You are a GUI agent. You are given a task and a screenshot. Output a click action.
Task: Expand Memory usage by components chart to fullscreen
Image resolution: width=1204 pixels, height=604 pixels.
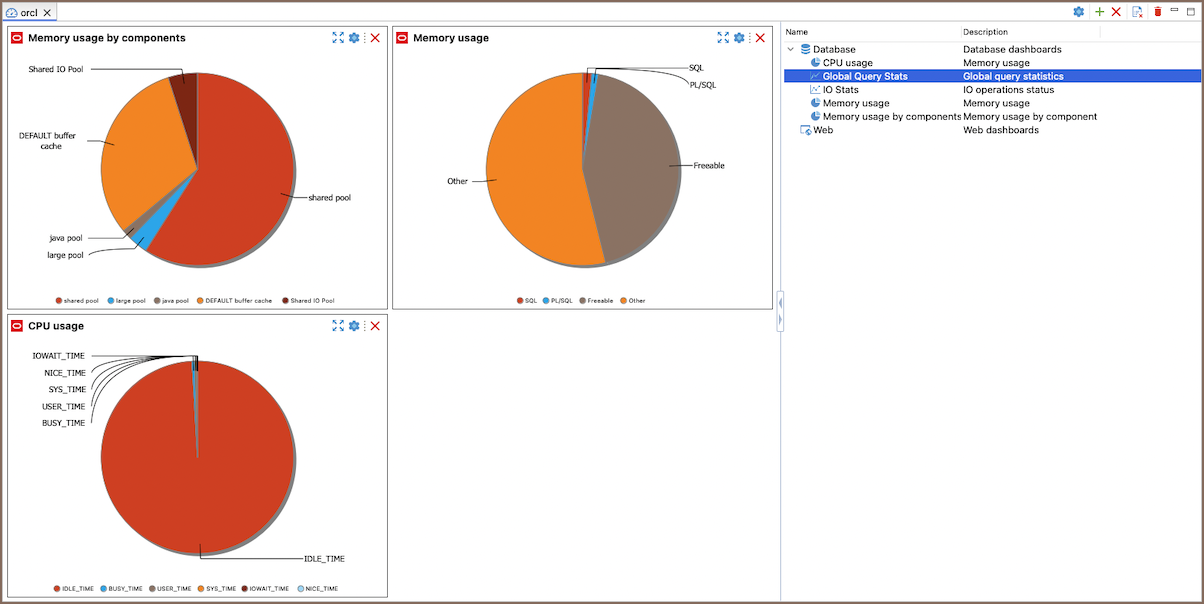point(338,38)
